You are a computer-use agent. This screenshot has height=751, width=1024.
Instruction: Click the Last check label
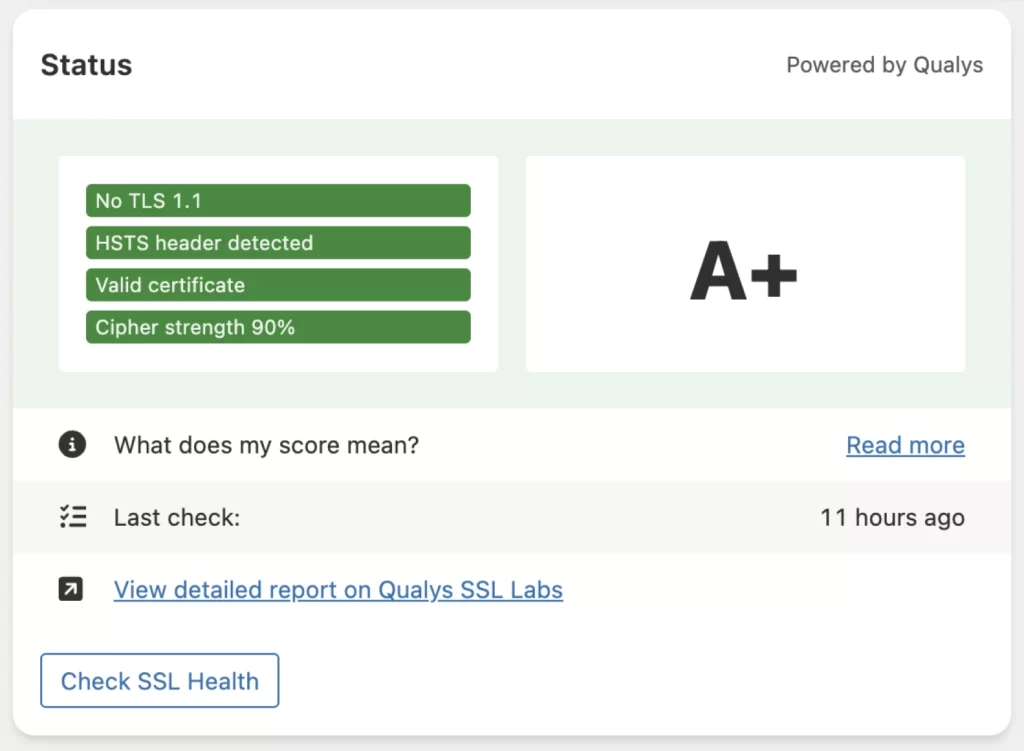pos(177,518)
